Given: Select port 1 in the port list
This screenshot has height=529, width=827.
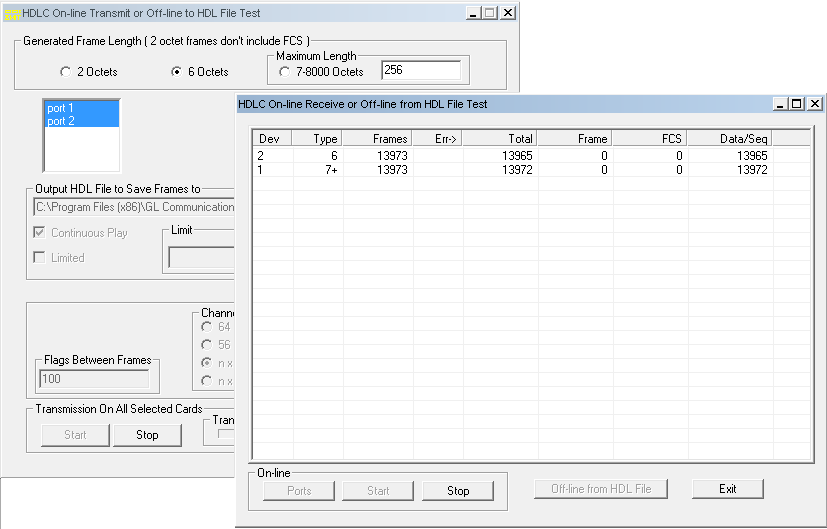Looking at the screenshot, I should coord(82,108).
